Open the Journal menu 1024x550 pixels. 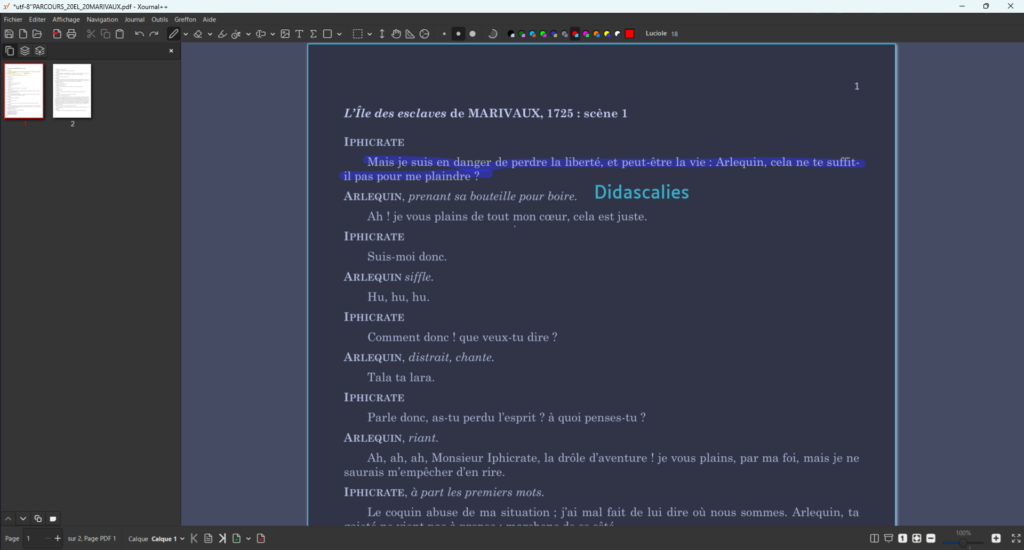point(135,20)
